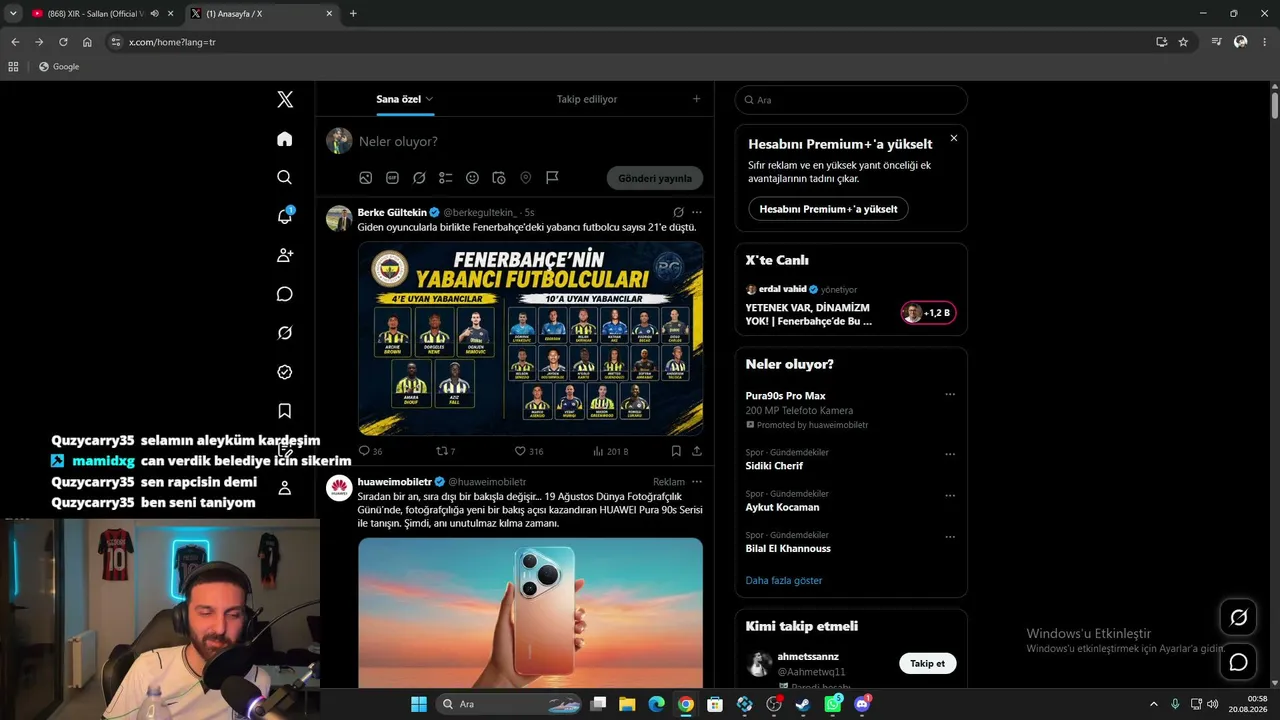Viewport: 1280px width, 720px height.
Task: Open more menu for Sidiki Cherif trend
Action: [x=950, y=453]
